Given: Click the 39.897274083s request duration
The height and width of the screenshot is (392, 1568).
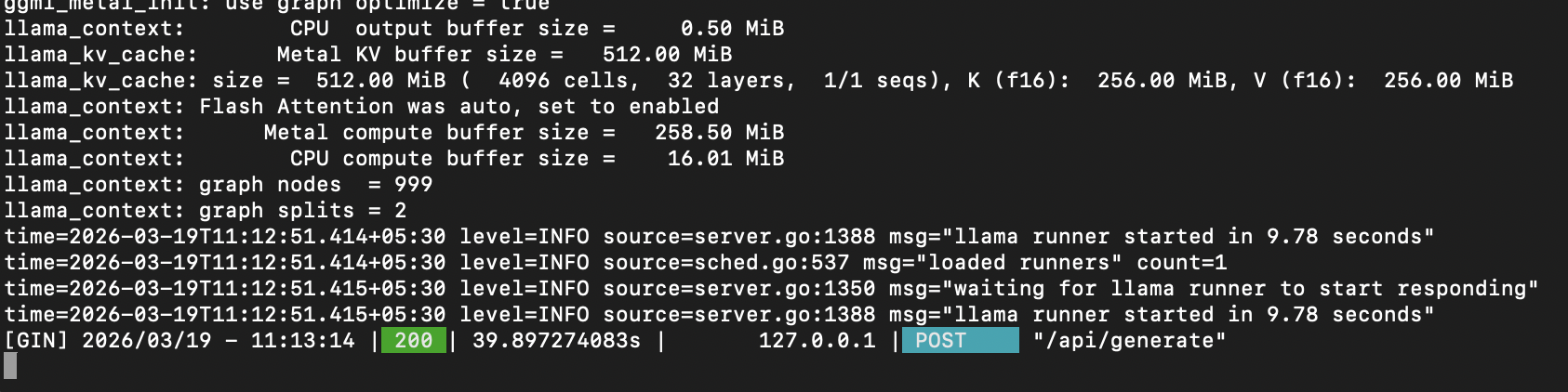Looking at the screenshot, I should (556, 341).
